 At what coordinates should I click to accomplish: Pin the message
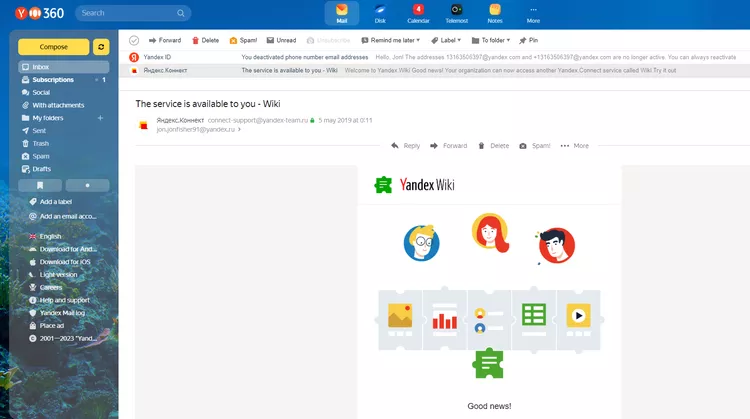point(529,40)
